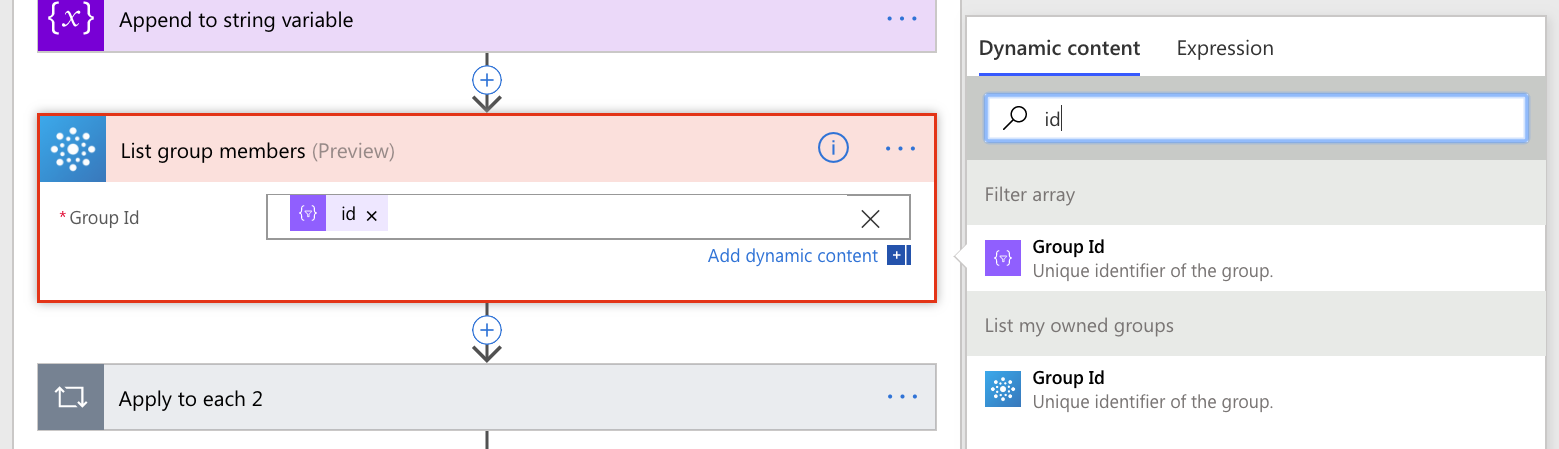Screen dimensions: 1559x449
Task: Select the Dynamic content tab
Action: click(1059, 48)
